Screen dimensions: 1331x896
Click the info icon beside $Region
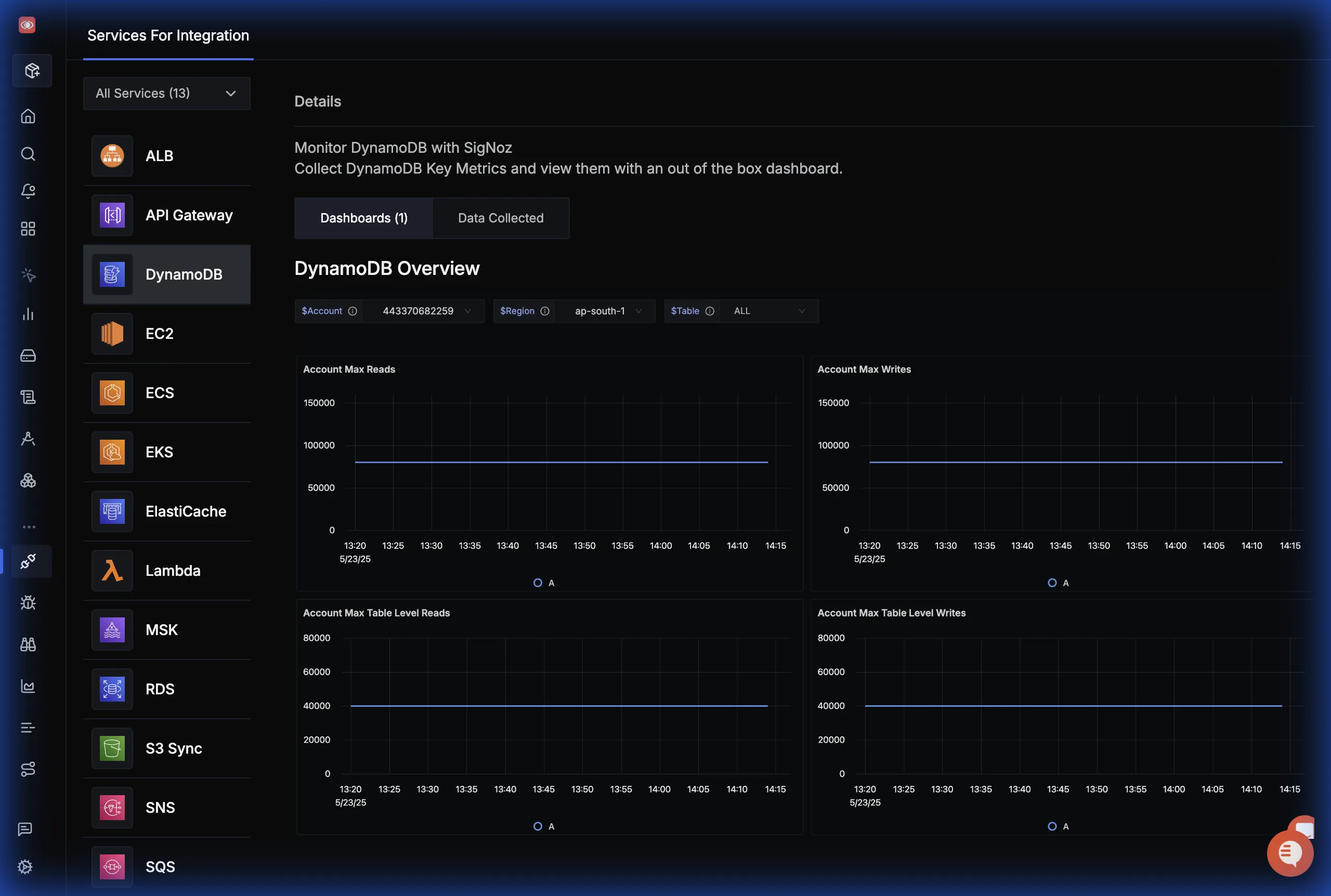pos(545,311)
